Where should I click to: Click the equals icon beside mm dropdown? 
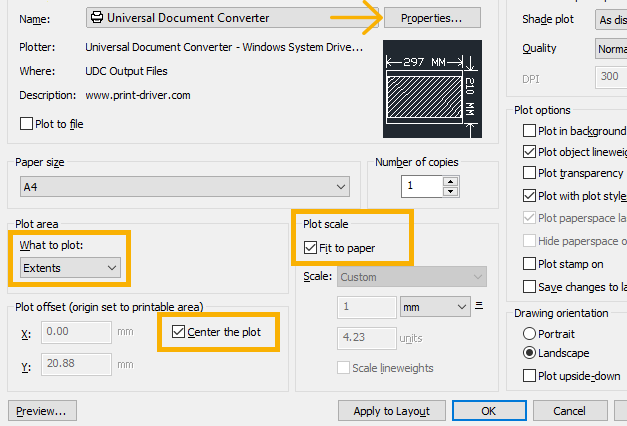479,306
